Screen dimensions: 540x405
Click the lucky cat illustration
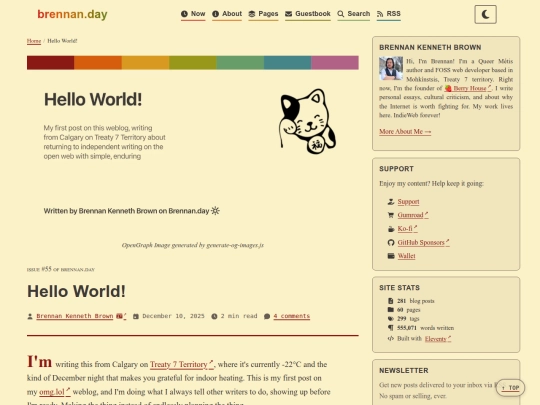pyautogui.click(x=307, y=121)
